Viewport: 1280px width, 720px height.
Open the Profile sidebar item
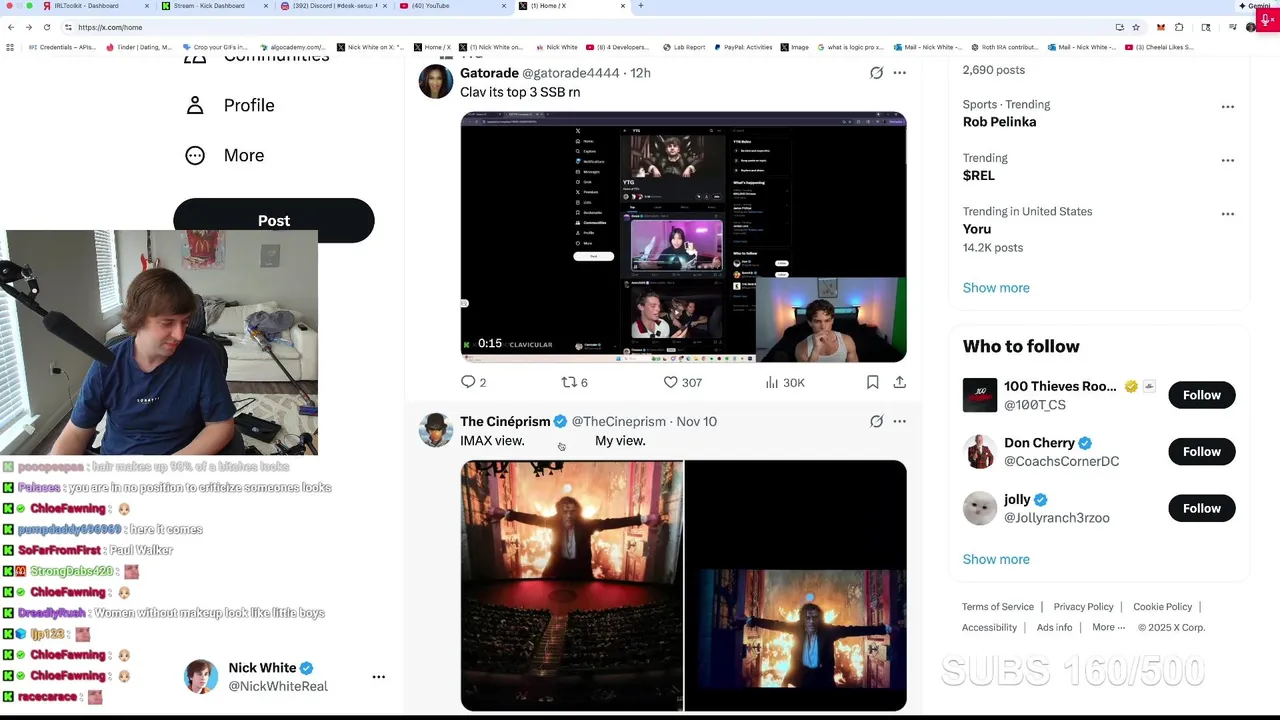click(229, 105)
